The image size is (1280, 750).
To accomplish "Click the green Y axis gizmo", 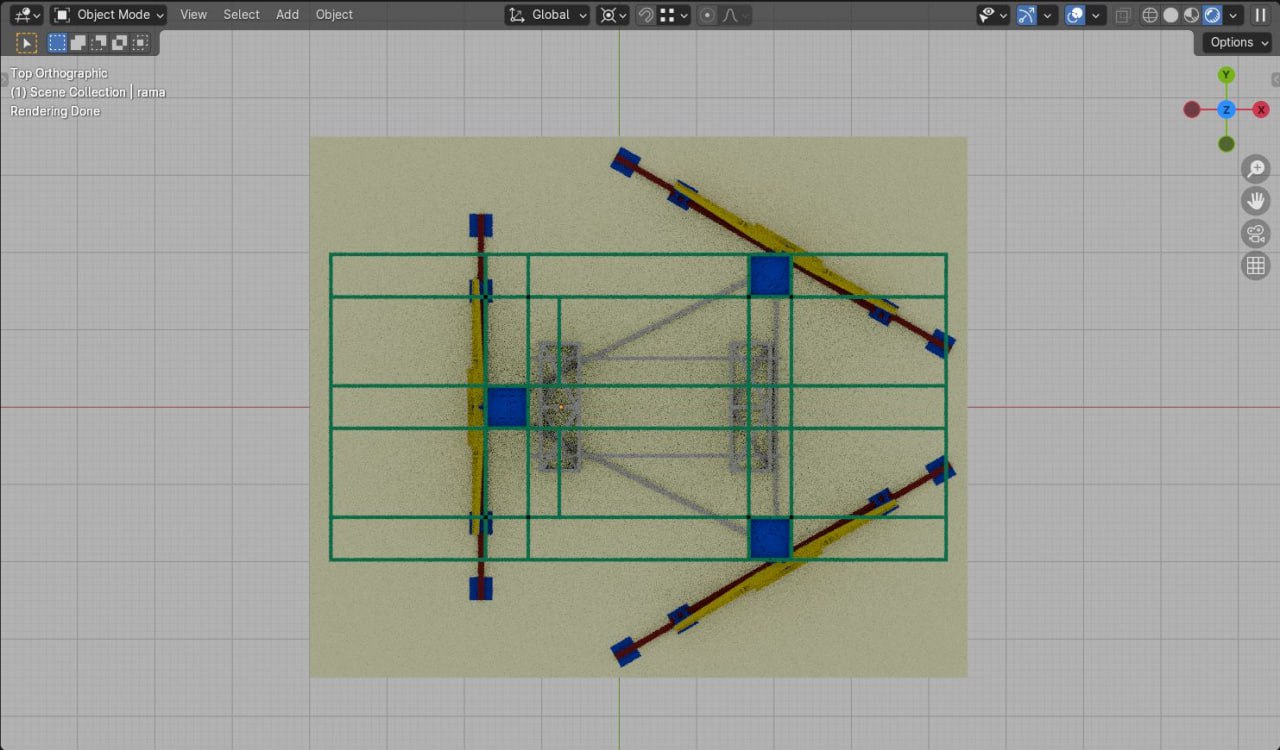I will tap(1226, 75).
